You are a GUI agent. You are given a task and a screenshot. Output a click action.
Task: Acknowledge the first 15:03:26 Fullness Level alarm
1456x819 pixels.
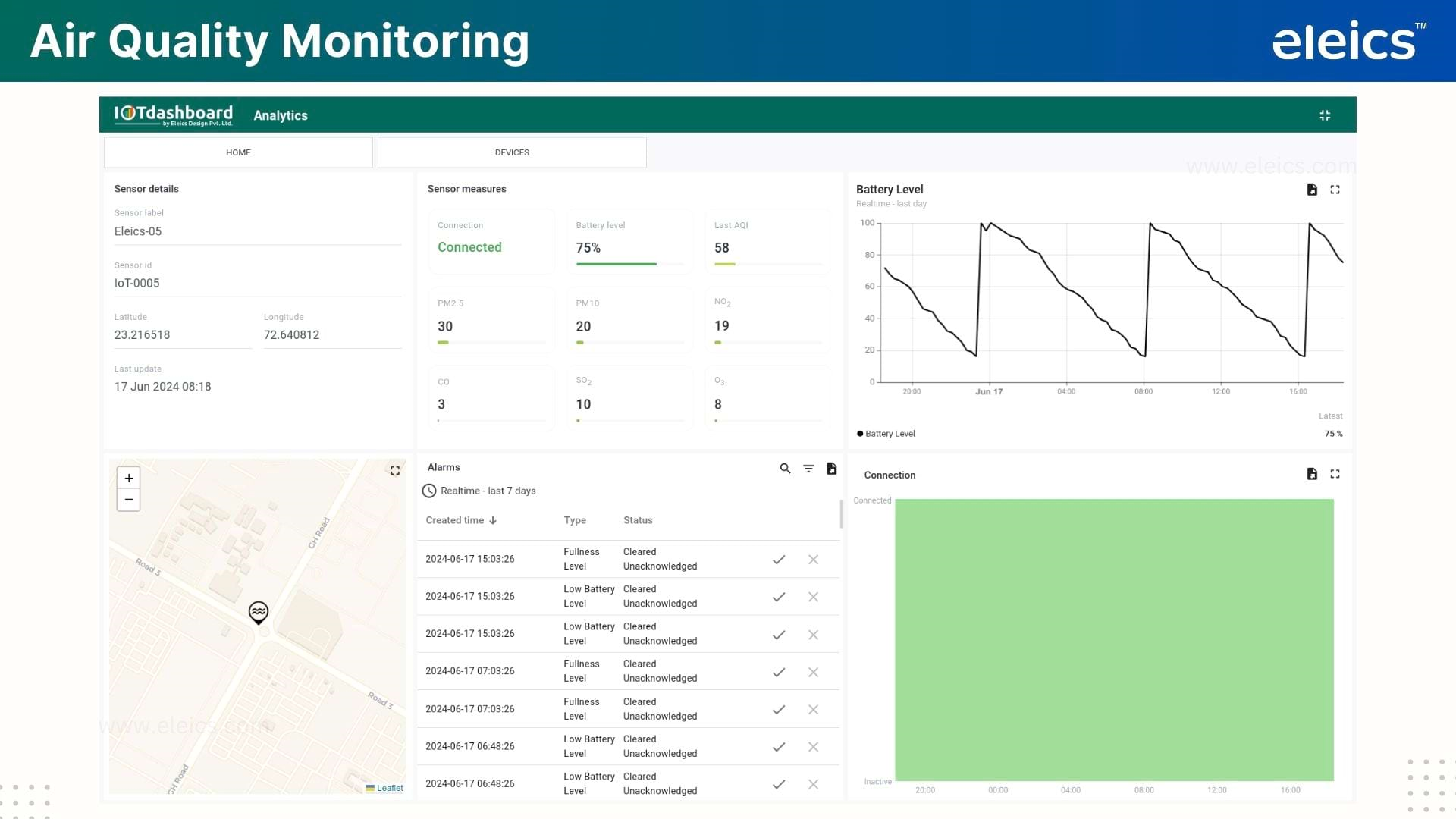click(779, 560)
